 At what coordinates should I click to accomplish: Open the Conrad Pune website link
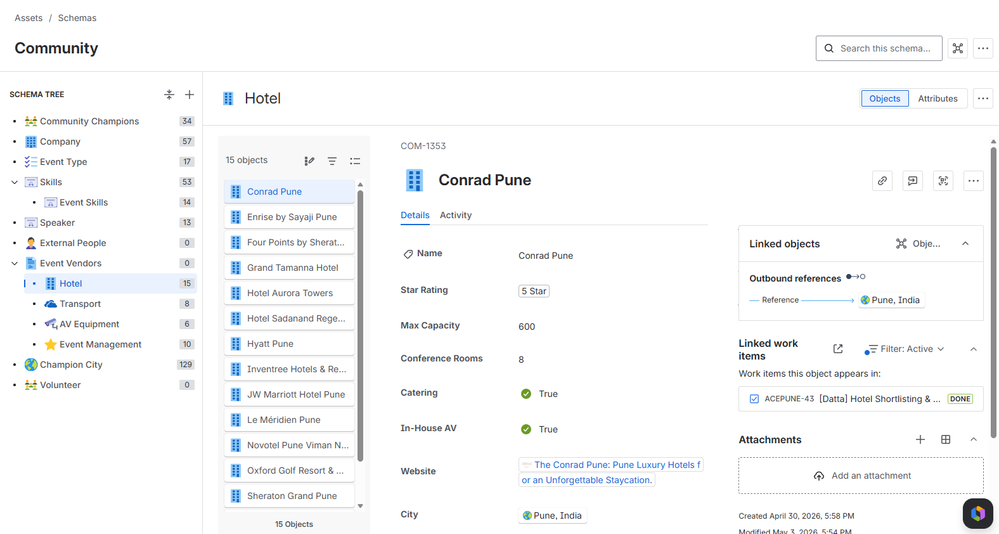[x=610, y=472]
